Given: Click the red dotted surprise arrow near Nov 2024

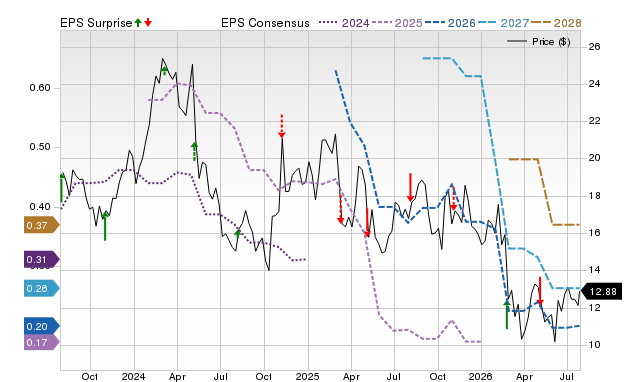Looking at the screenshot, I should 282,126.
